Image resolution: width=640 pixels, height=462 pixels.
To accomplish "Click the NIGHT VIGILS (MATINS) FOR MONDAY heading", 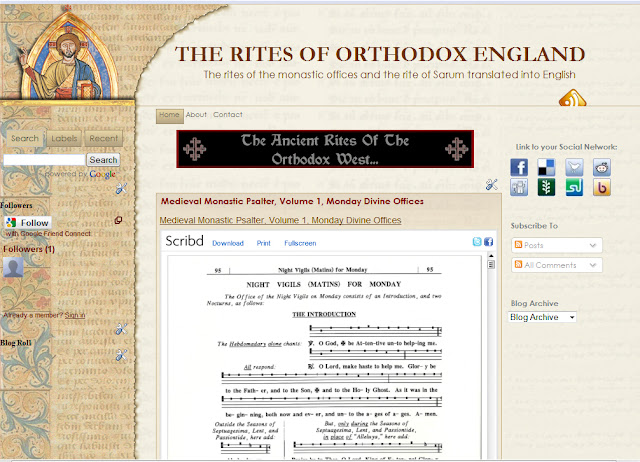I will (324, 284).
